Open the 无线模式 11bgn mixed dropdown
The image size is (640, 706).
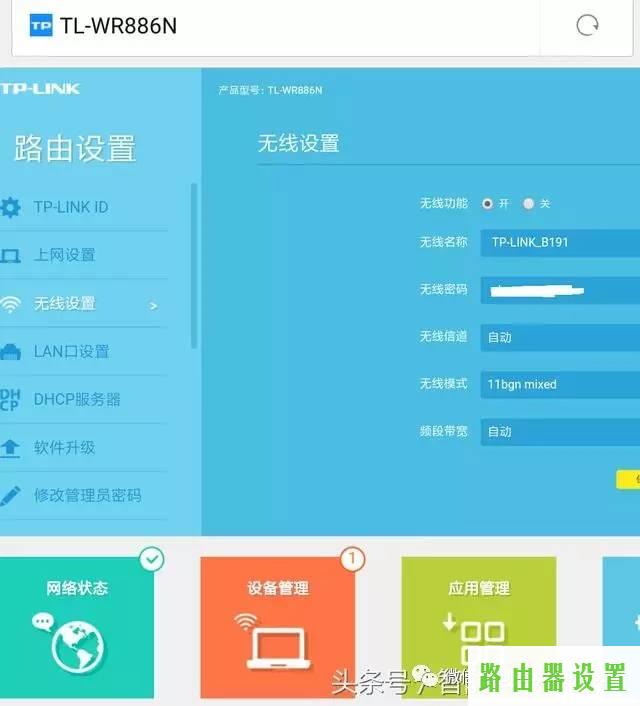pyautogui.click(x=560, y=385)
